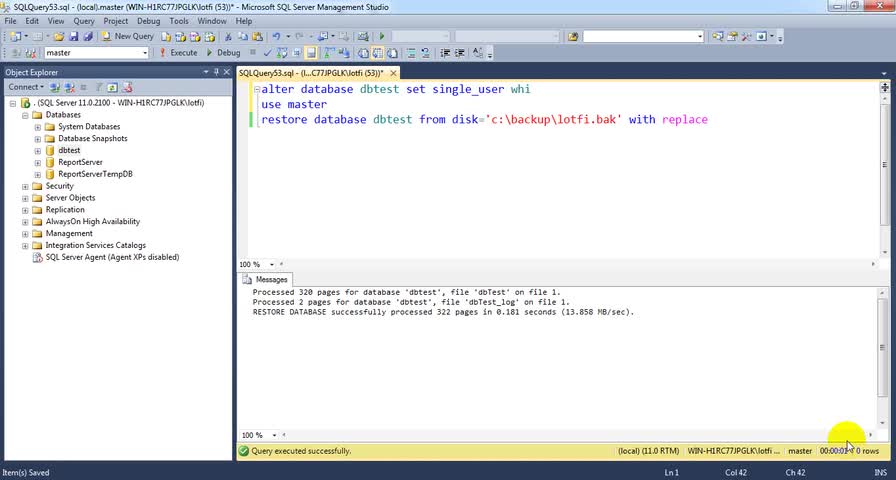Expand the Security folder node
Image resolution: width=896 pixels, height=480 pixels.
[x=25, y=186]
